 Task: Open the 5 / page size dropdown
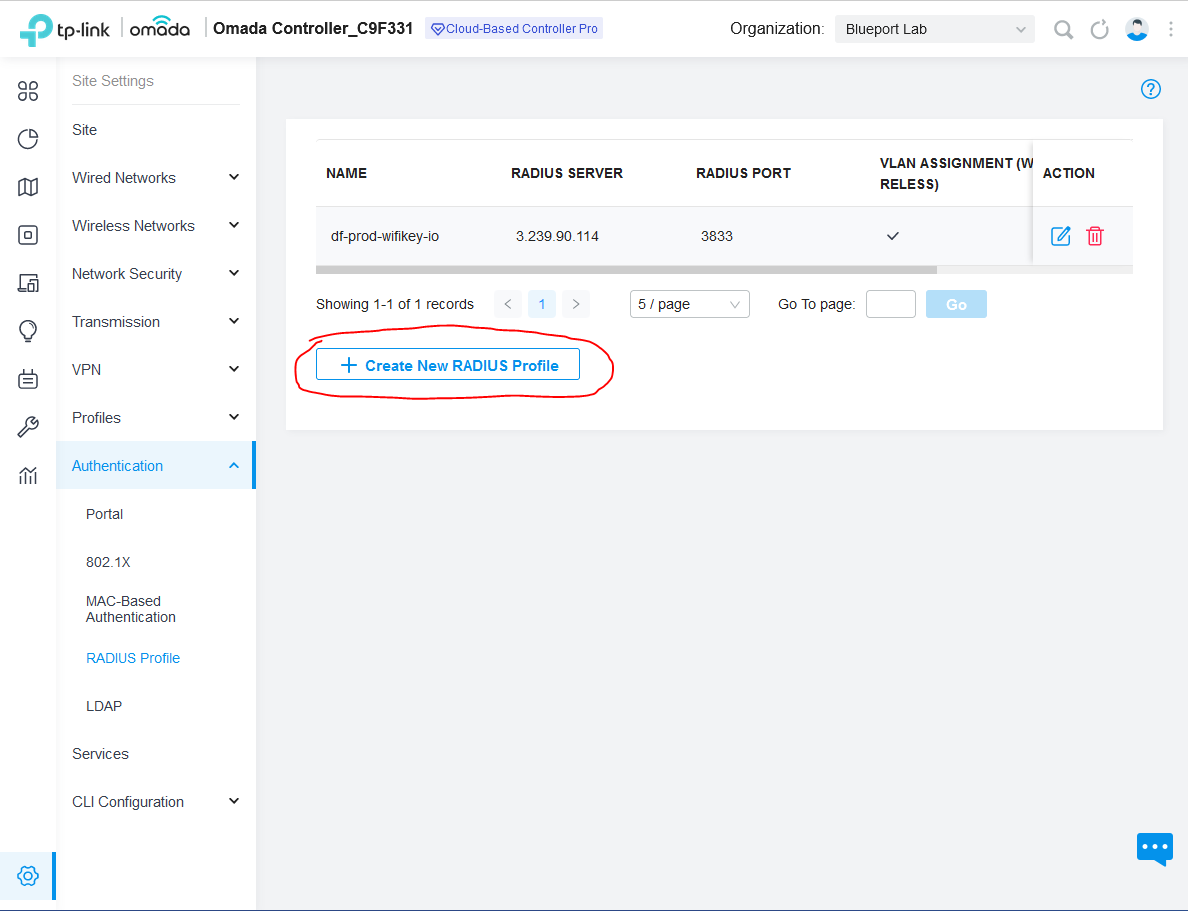tap(689, 304)
